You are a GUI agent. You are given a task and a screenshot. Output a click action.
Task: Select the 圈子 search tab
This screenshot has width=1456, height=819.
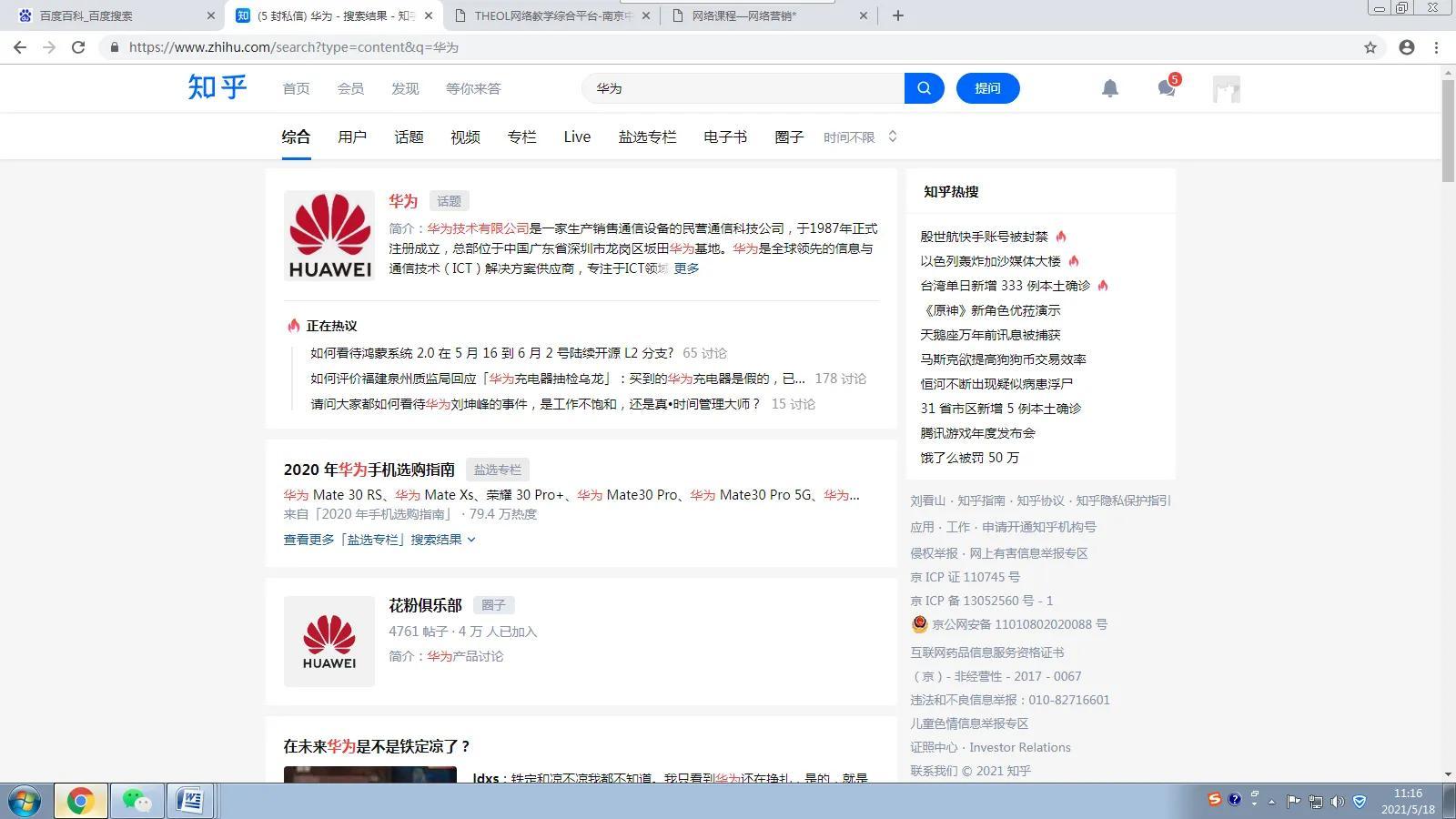click(789, 136)
